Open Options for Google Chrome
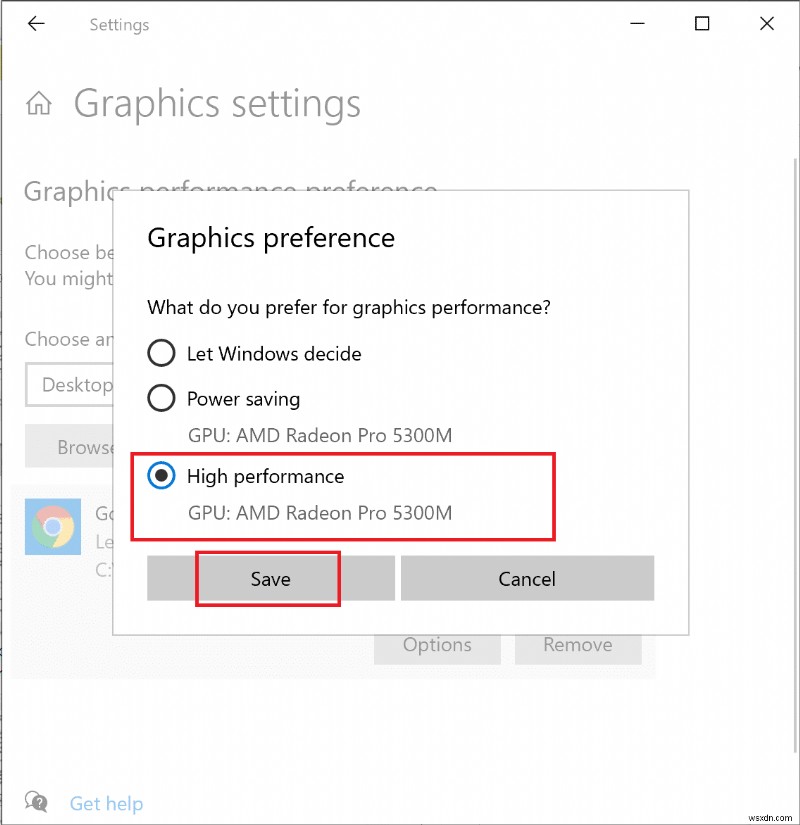This screenshot has width=800, height=825. pyautogui.click(x=437, y=645)
